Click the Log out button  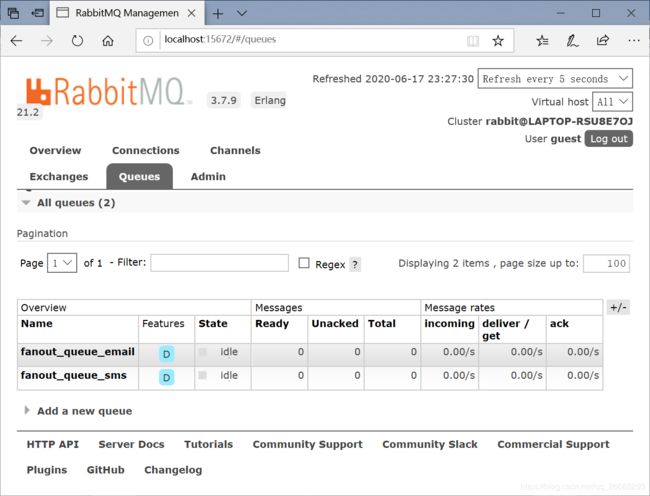point(609,139)
